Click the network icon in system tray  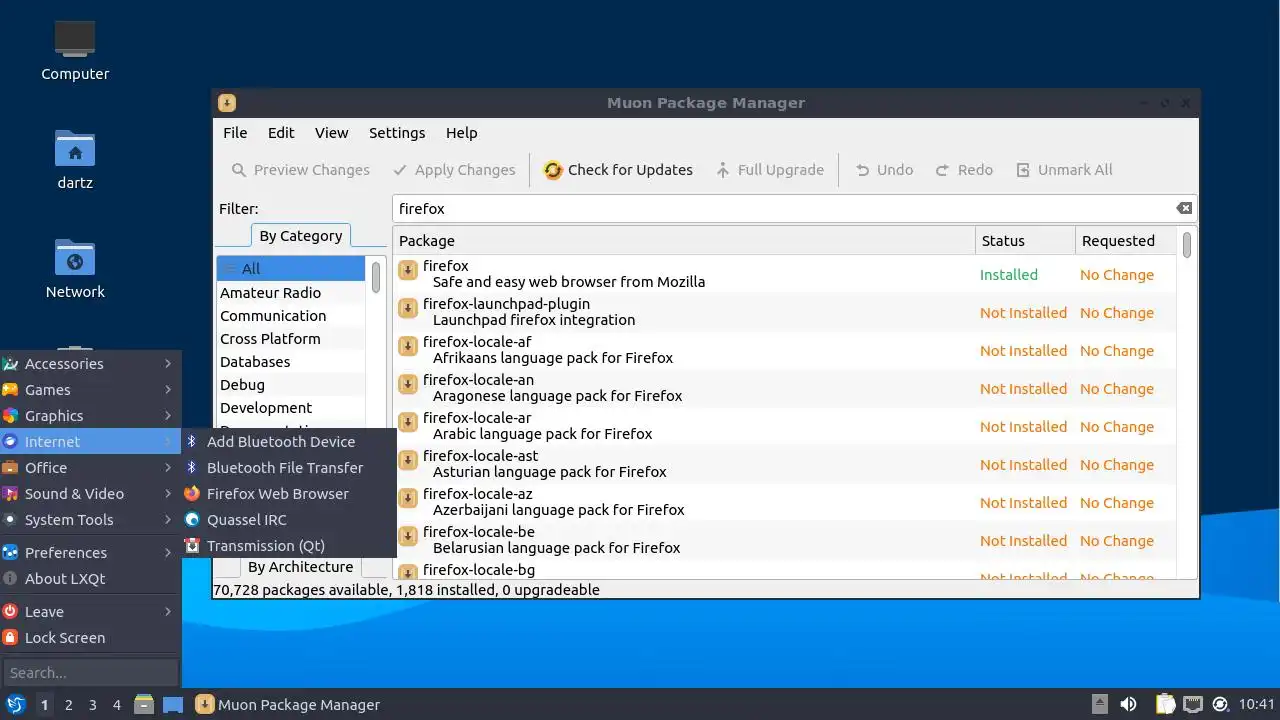[x=1193, y=704]
